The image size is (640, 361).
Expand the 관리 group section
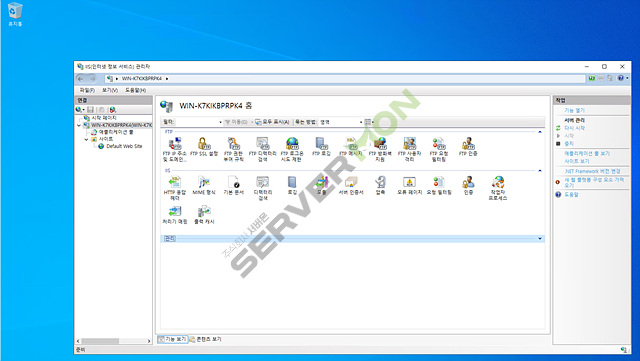pyautogui.click(x=540, y=238)
